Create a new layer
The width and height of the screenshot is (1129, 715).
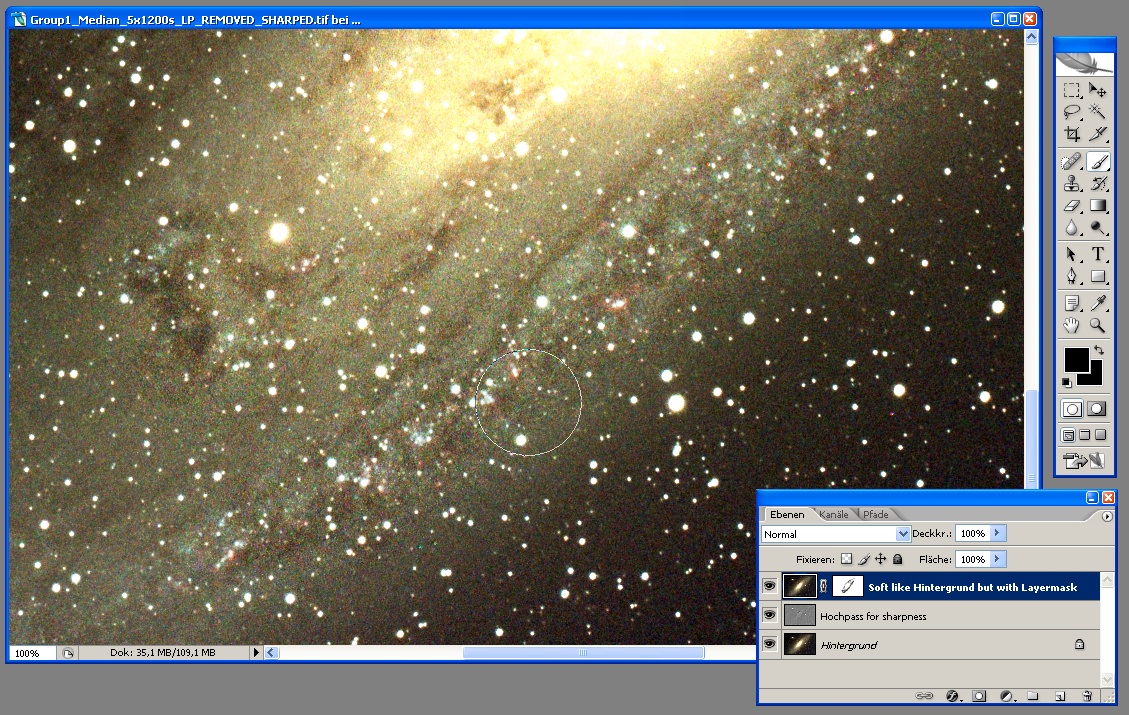point(1060,696)
